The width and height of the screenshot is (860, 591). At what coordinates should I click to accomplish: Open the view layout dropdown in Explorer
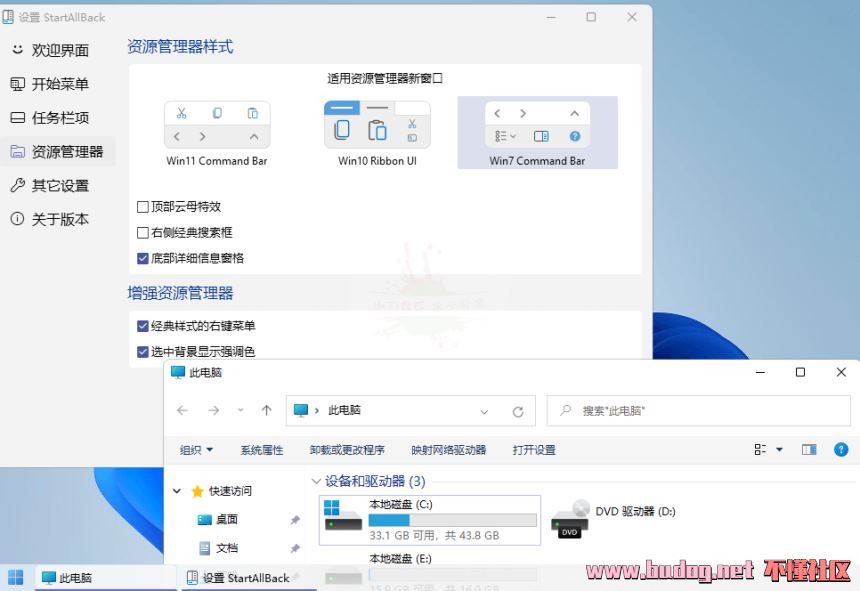767,450
